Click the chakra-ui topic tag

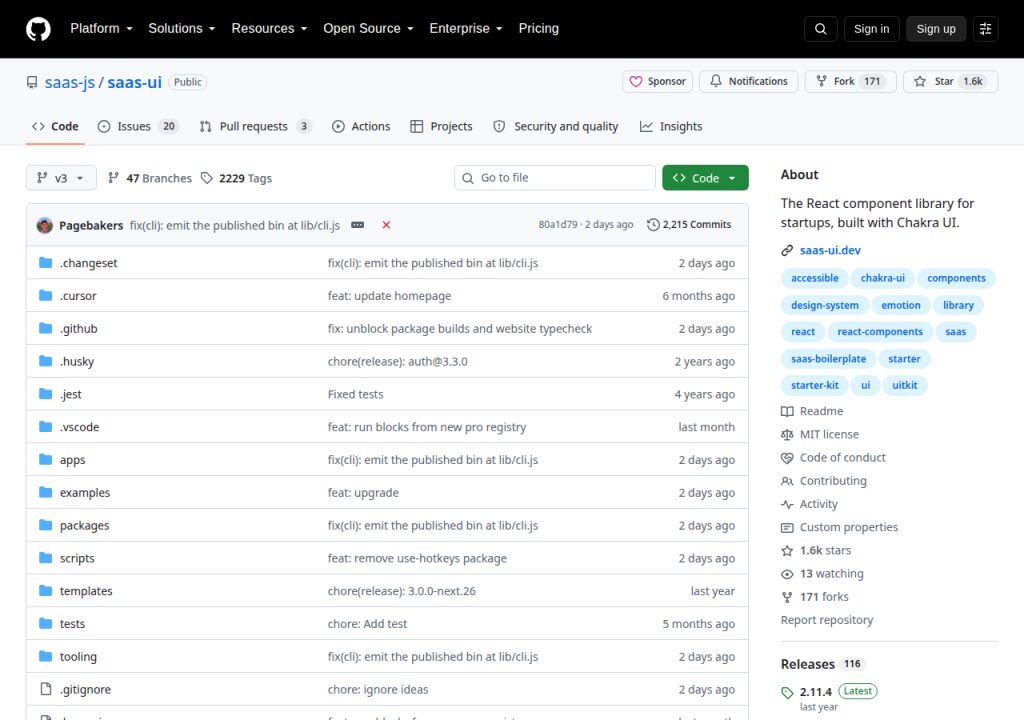[882, 278]
